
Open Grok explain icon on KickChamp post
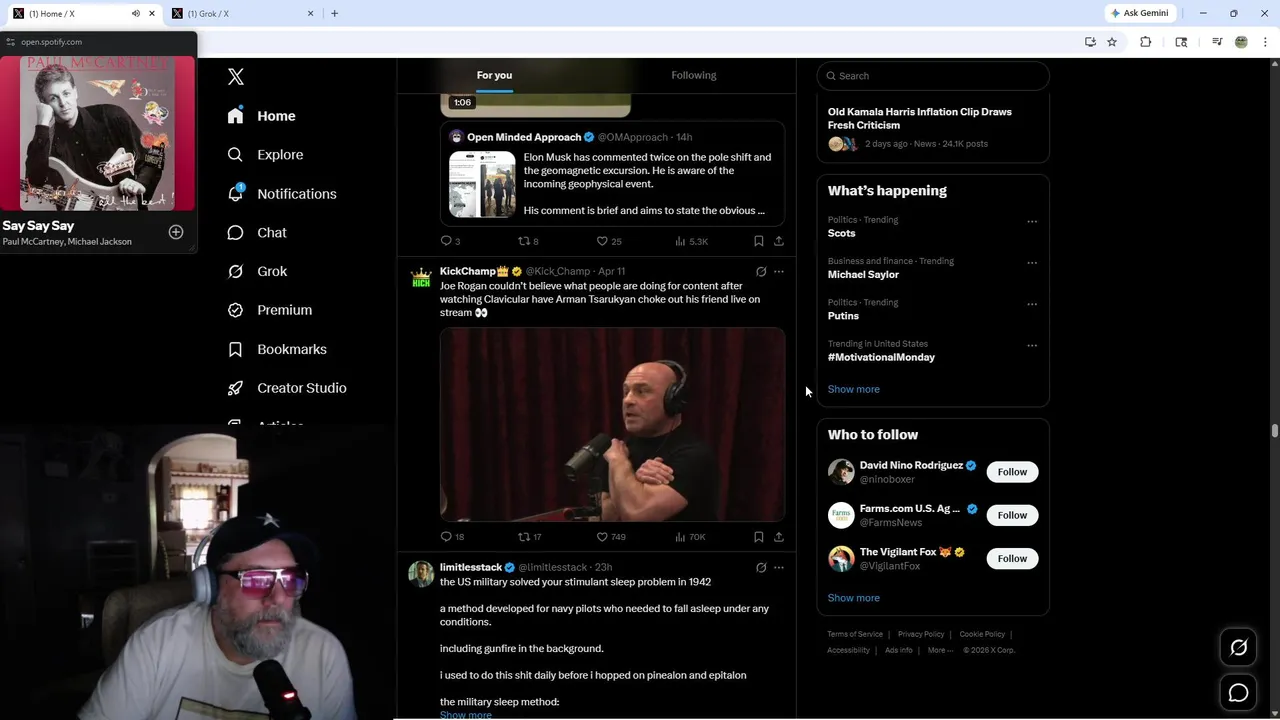click(761, 272)
